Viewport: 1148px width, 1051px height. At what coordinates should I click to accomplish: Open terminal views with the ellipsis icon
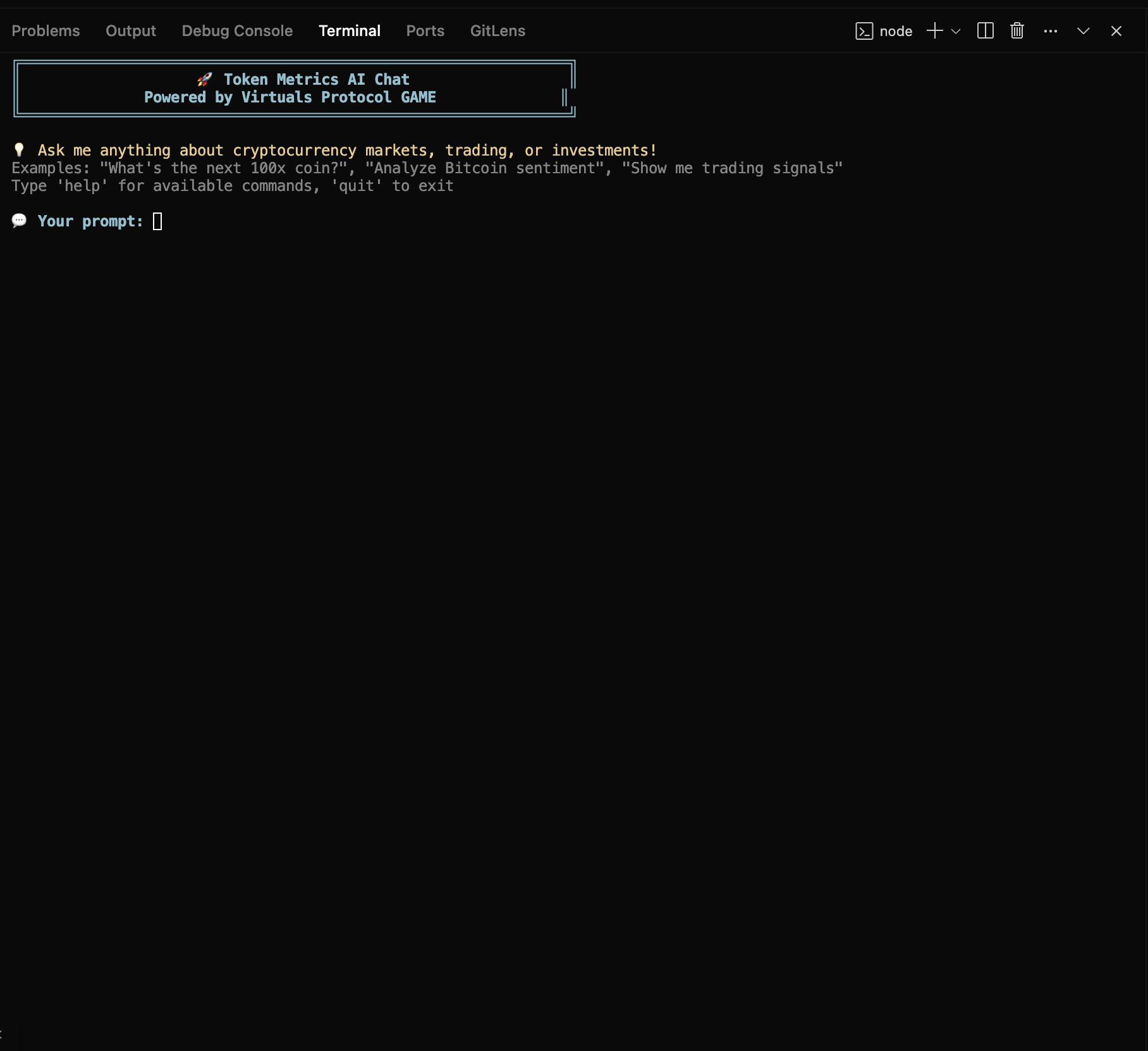(1050, 30)
